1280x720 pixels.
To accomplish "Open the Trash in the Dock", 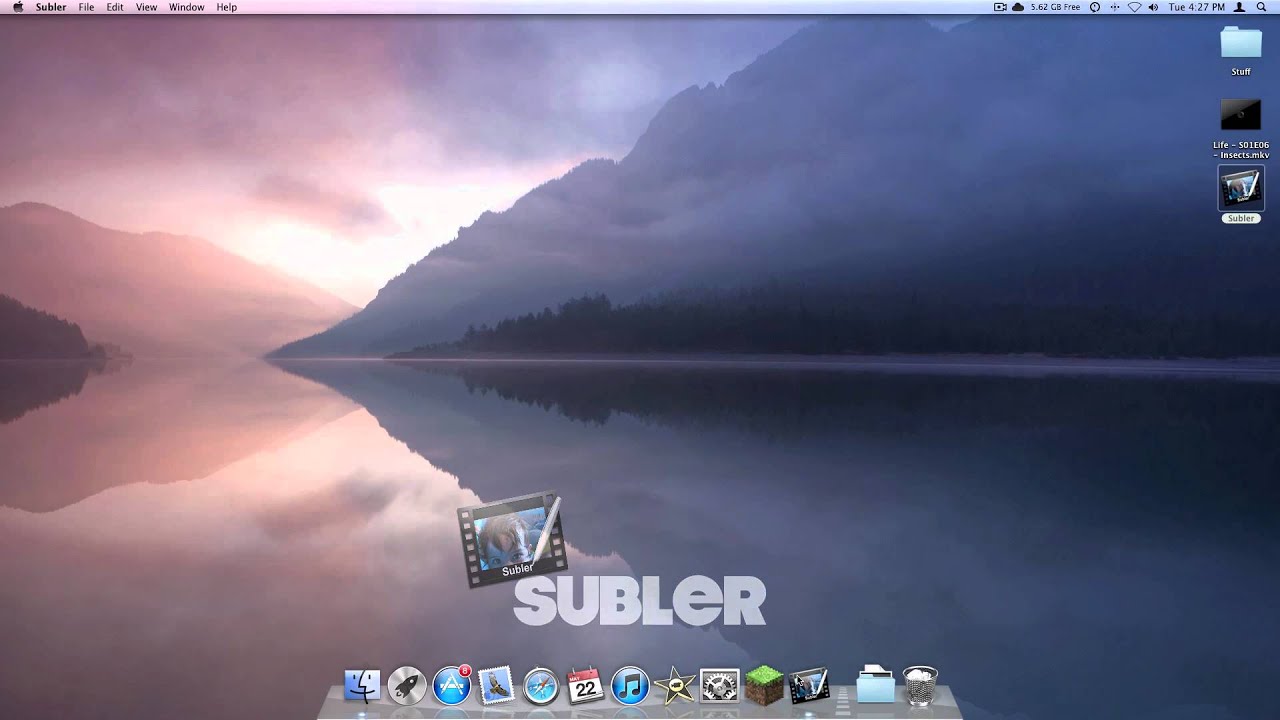I will pos(920,686).
